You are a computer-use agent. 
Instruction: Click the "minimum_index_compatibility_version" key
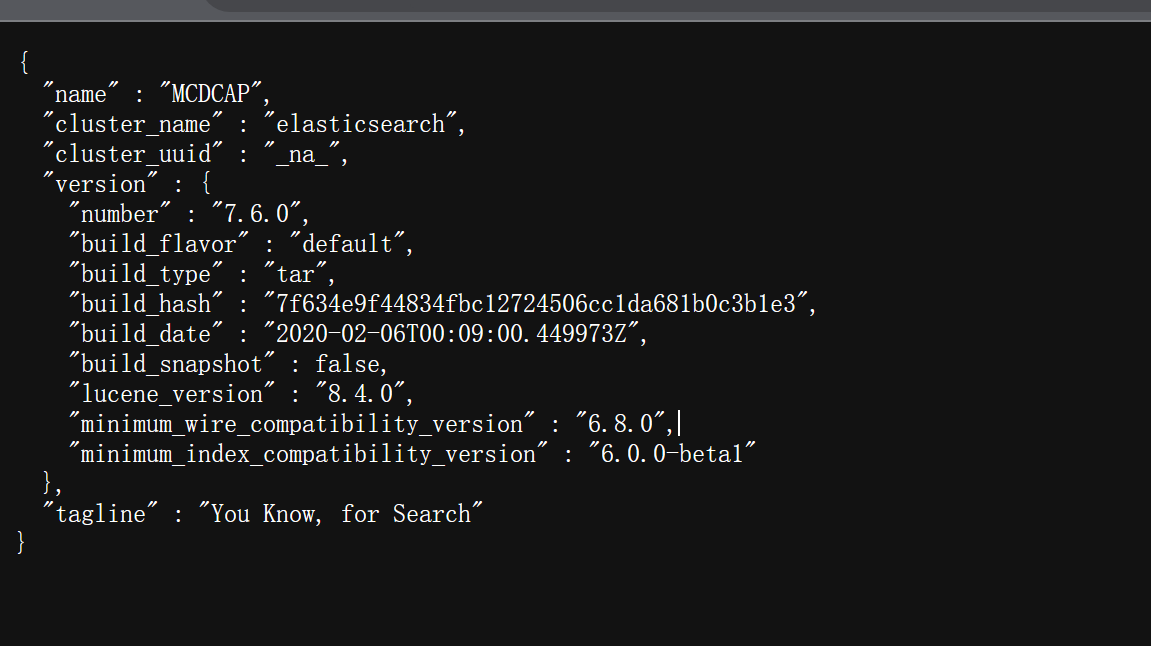tap(308, 454)
